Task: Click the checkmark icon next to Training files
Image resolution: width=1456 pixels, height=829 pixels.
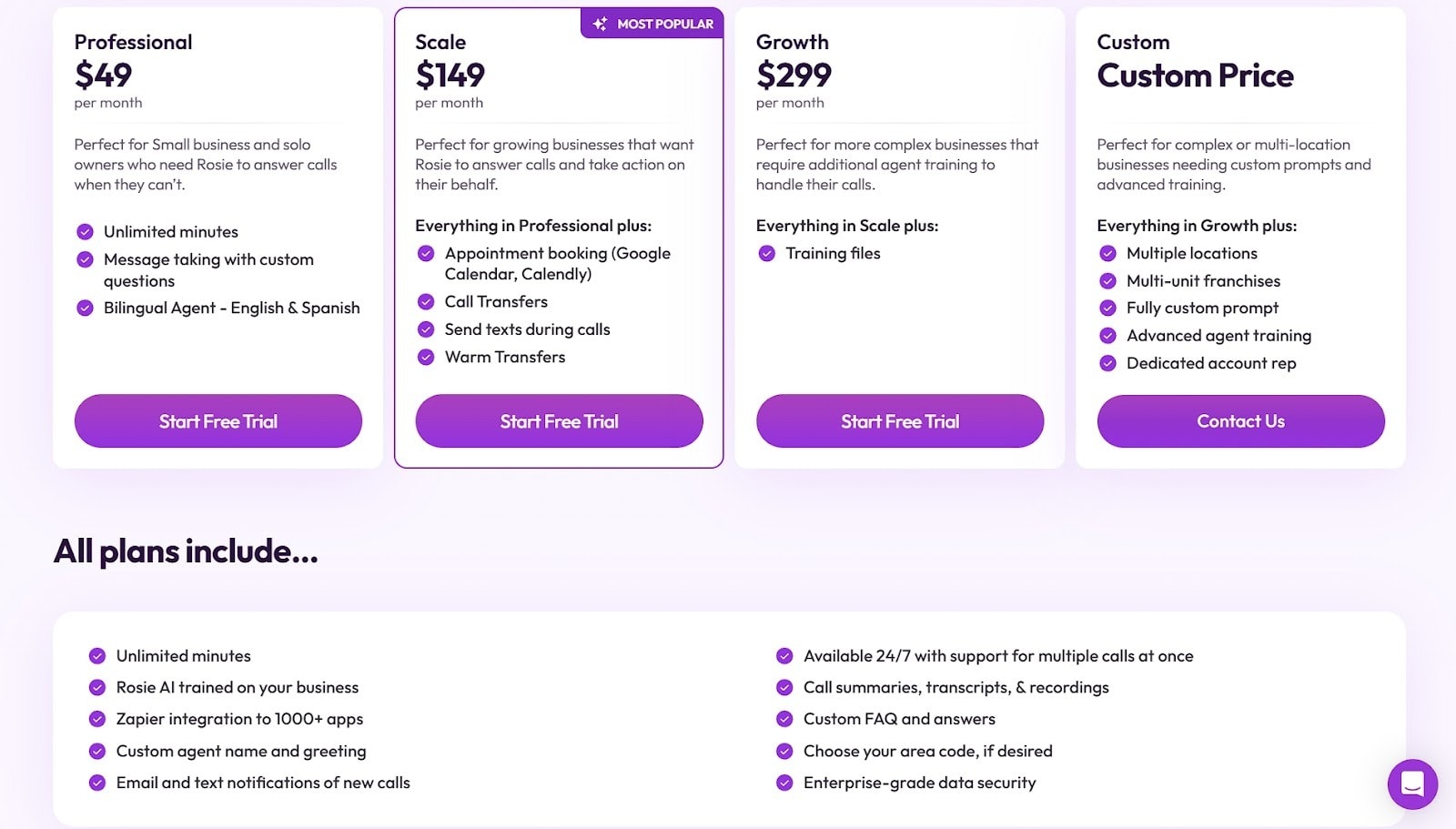Action: point(767,254)
